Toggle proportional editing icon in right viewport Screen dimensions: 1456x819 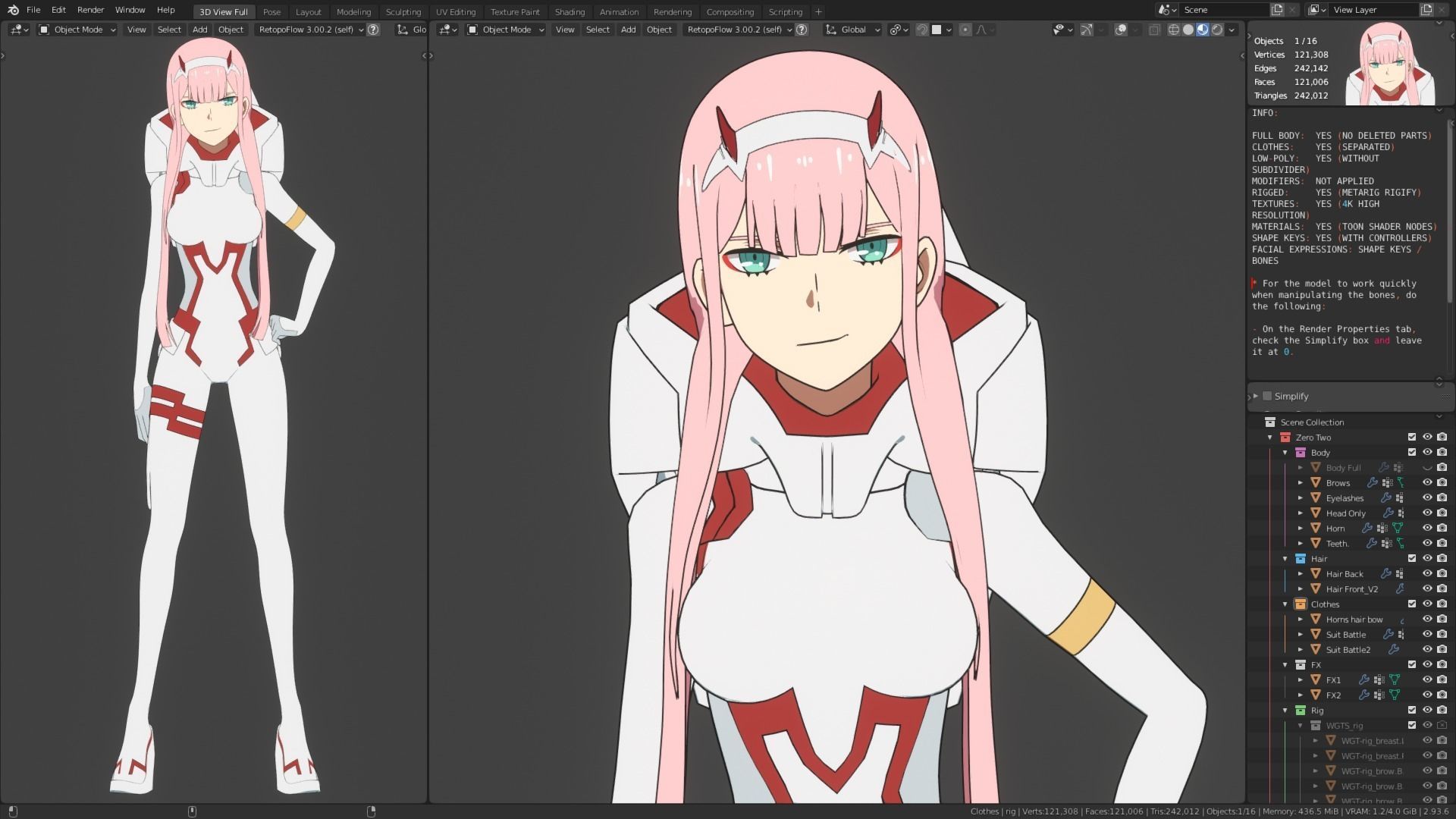coord(965,30)
